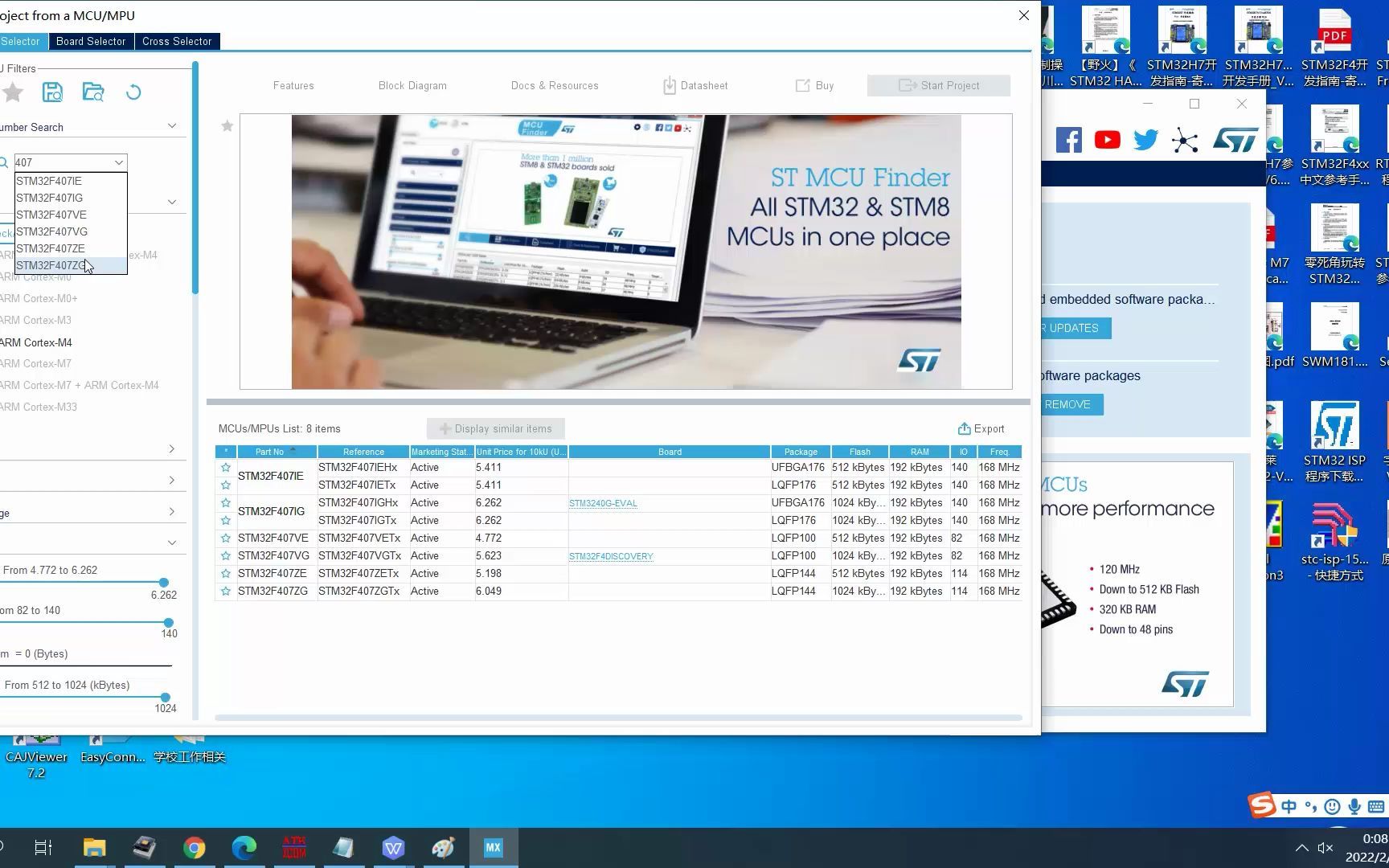Toggle favorite star beside the banner image

[x=227, y=125]
